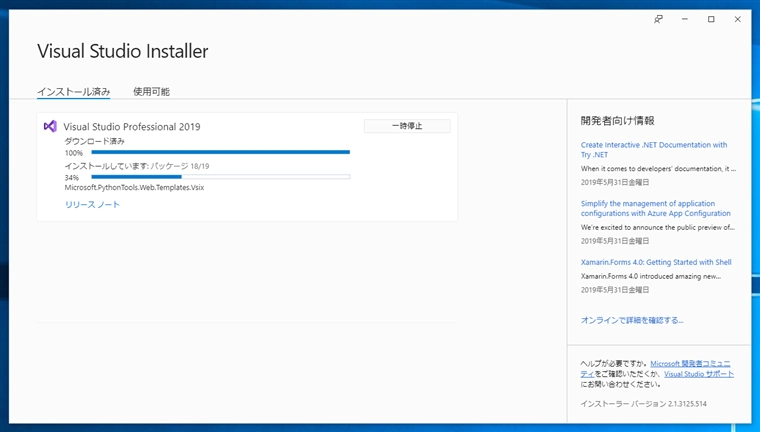The height and width of the screenshot is (432, 760).
Task: Click 'When it comes to developers' documentation' text
Action: (658, 169)
